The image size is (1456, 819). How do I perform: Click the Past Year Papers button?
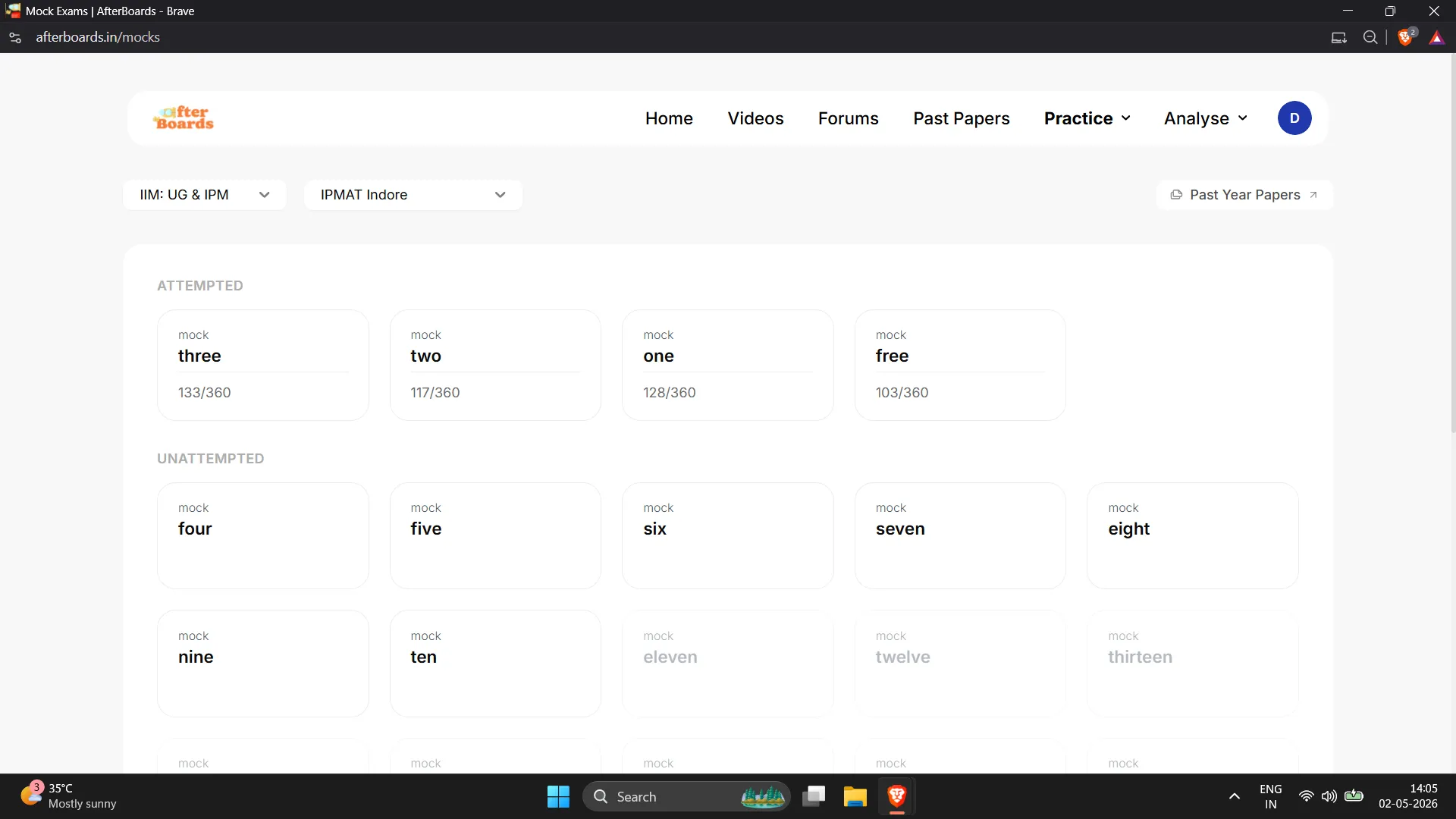1244,195
